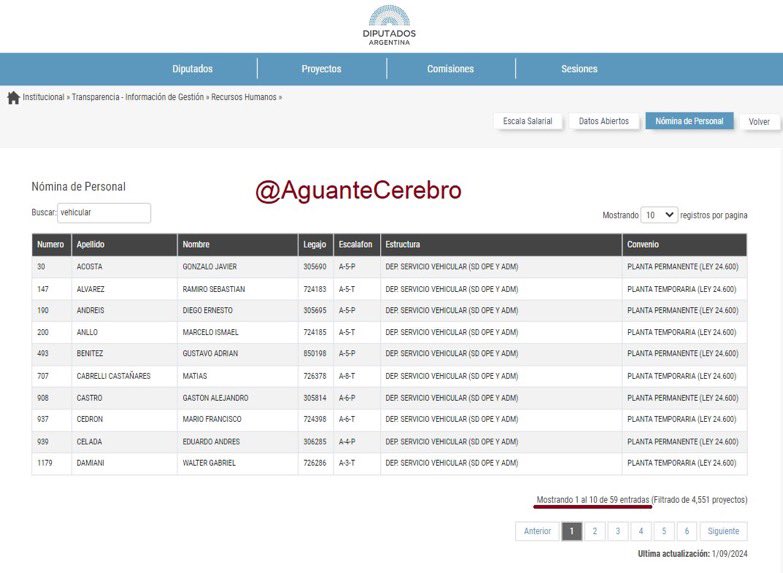Screen dimensions: 783x573
Task: Sort table by Apellido column
Action: pos(124,244)
